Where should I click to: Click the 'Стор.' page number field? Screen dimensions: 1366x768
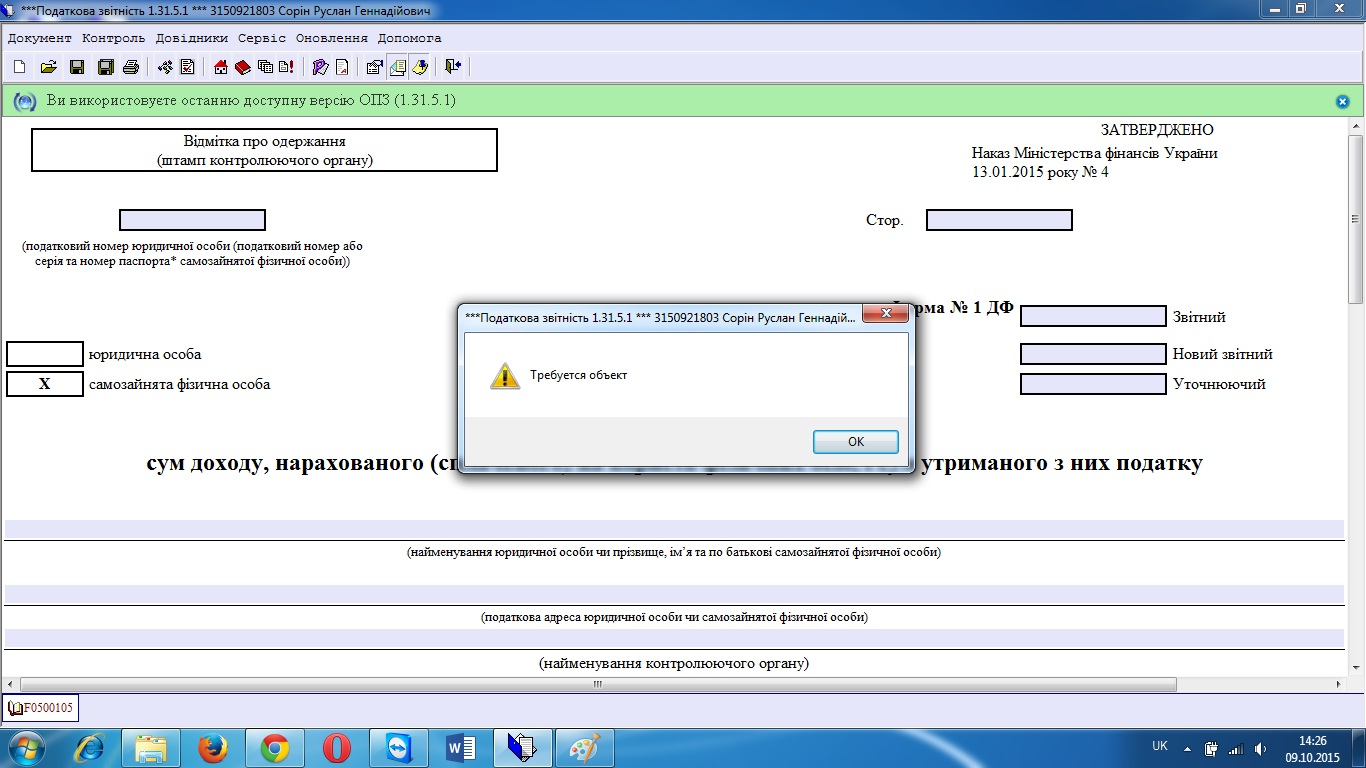coord(998,220)
